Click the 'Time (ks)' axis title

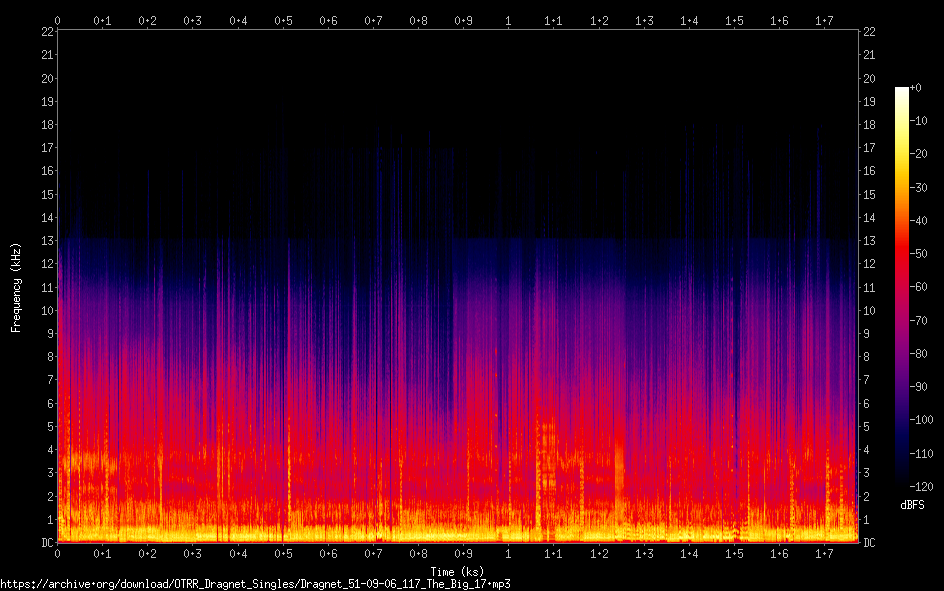(x=457, y=571)
